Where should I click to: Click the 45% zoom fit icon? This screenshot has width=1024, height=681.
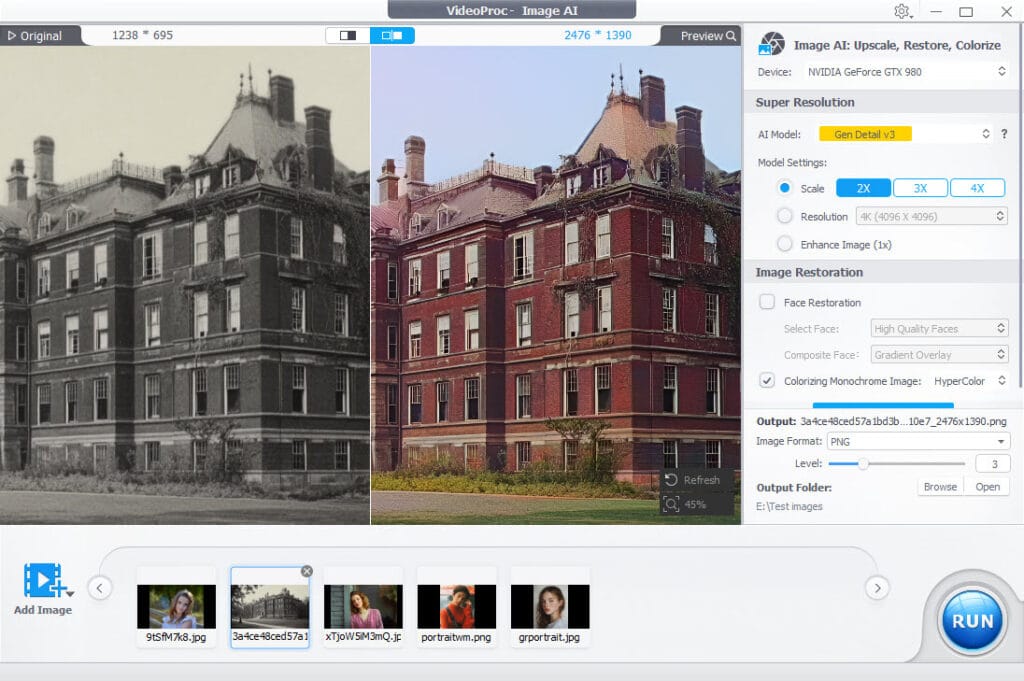[x=672, y=504]
